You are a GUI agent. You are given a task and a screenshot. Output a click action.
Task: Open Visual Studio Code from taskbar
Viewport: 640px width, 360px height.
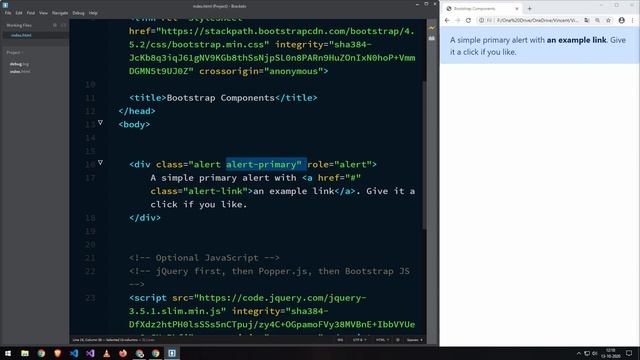(74, 353)
